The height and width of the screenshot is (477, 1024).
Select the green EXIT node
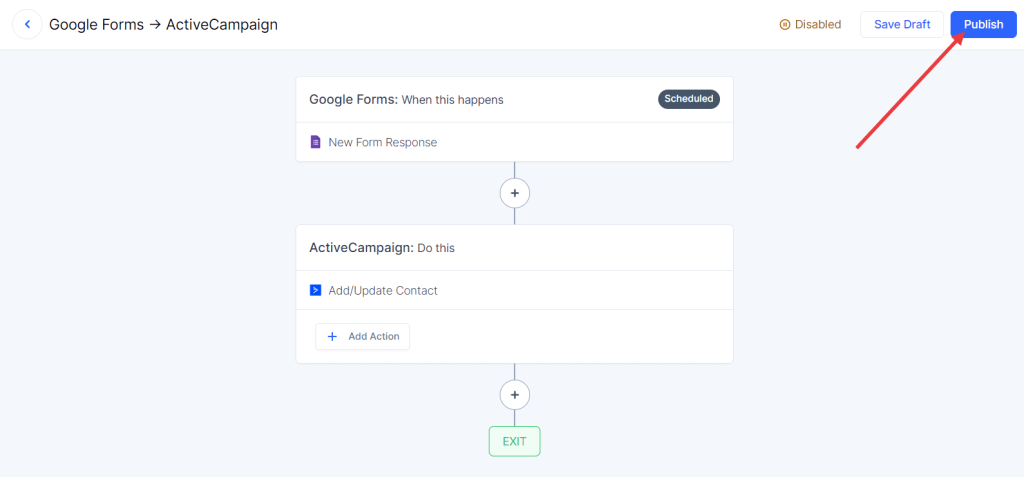pyautogui.click(x=514, y=441)
